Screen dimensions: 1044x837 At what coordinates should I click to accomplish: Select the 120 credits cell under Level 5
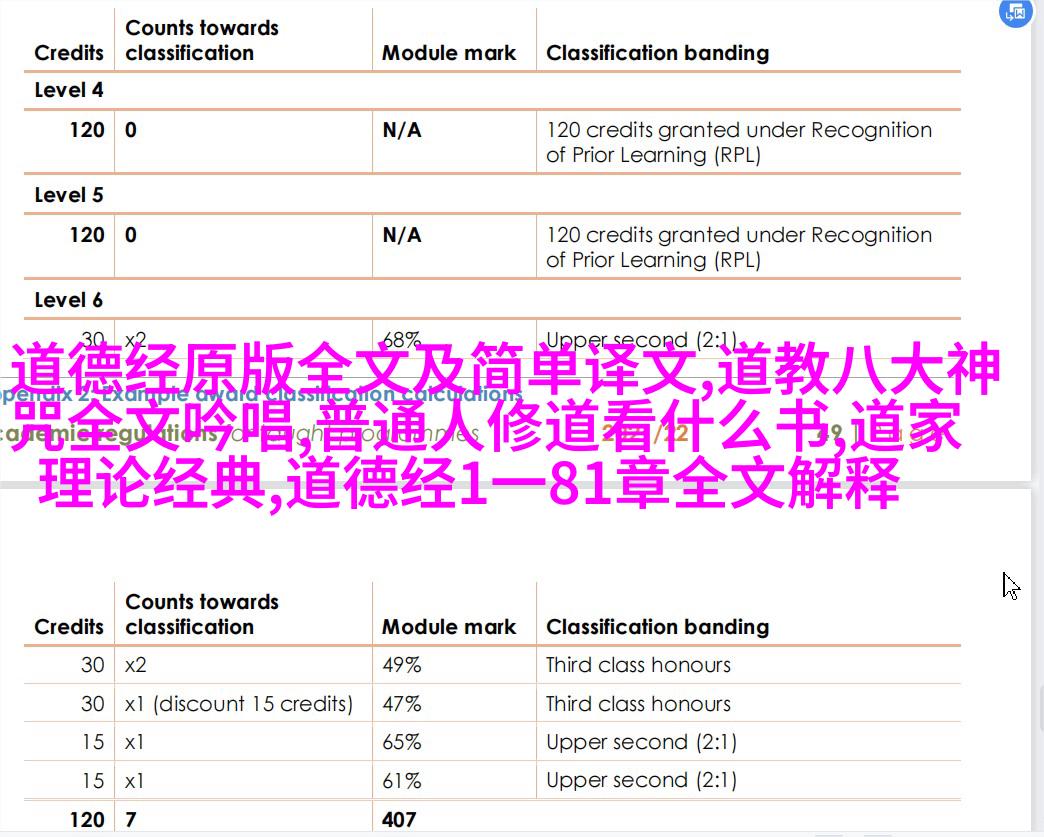coord(87,235)
